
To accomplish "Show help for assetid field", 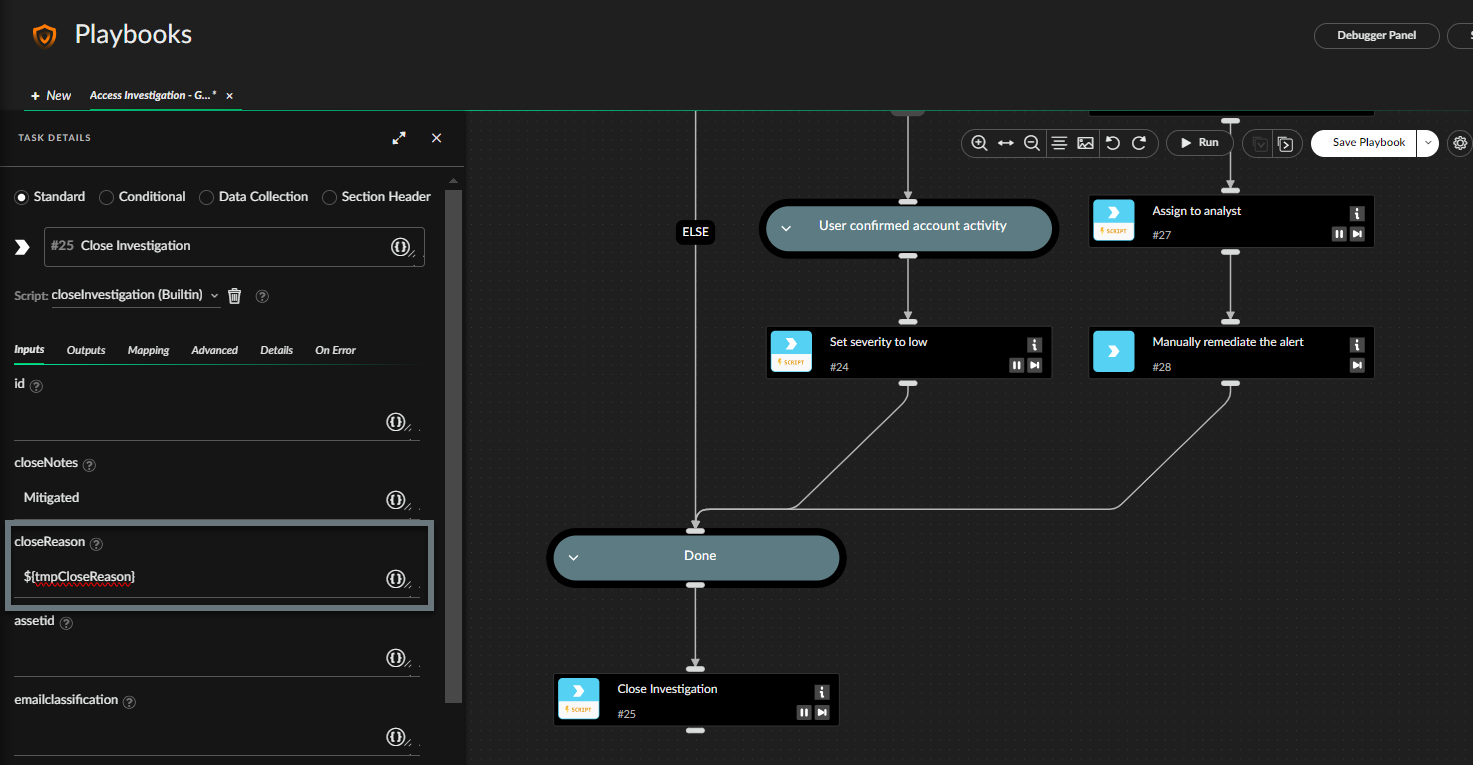I will tap(66, 623).
